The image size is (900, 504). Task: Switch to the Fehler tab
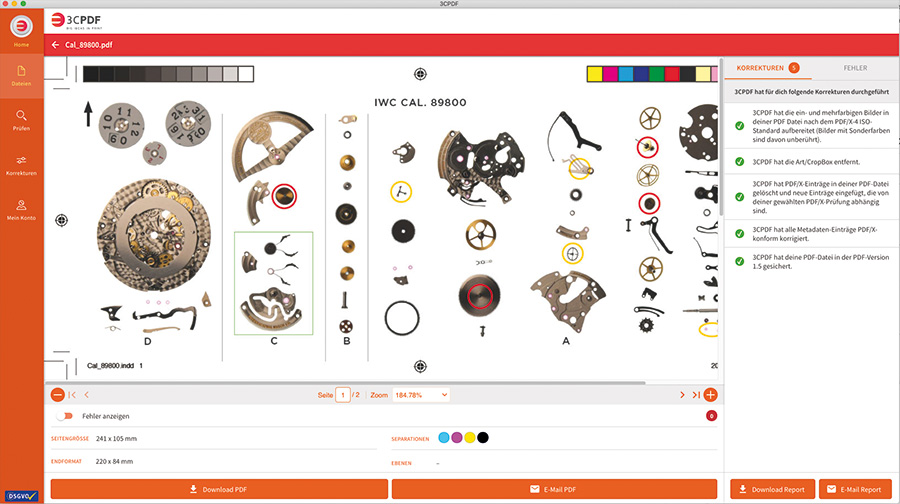pos(855,68)
